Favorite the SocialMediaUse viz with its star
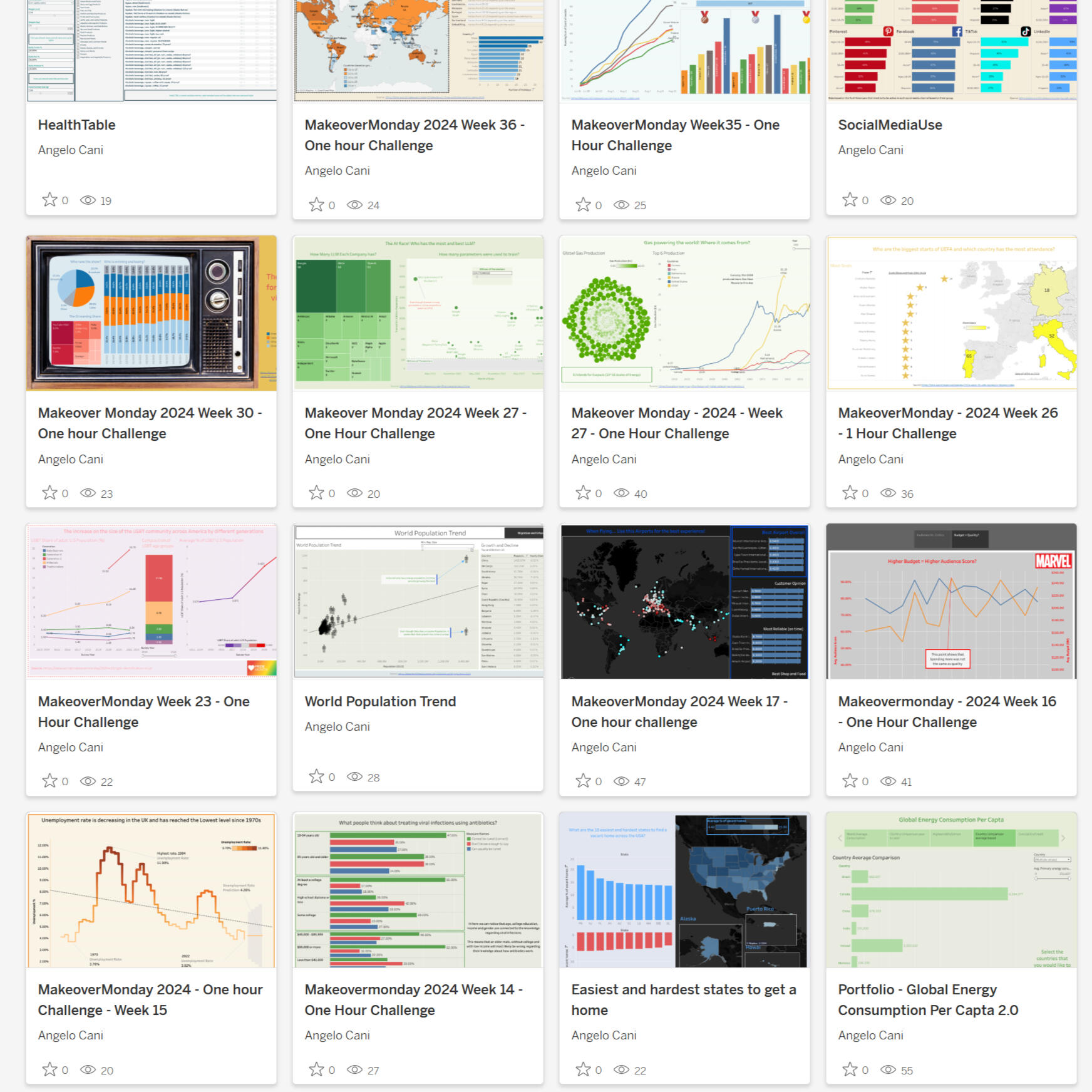 click(x=850, y=200)
